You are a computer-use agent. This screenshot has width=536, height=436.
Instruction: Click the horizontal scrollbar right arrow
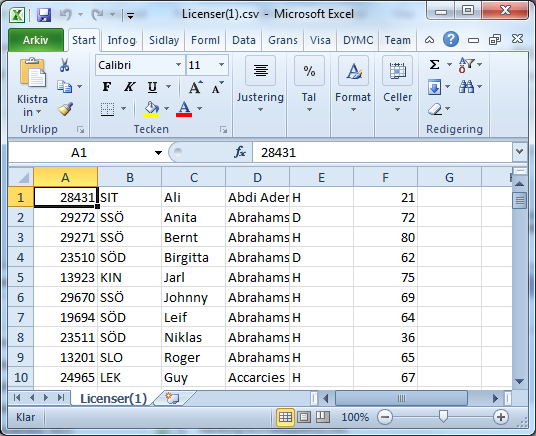[495, 398]
